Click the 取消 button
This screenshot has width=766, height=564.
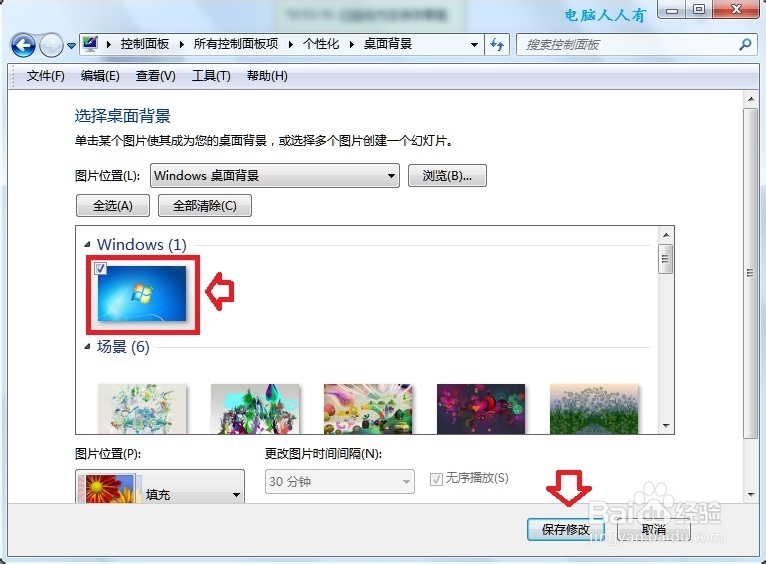tap(654, 529)
